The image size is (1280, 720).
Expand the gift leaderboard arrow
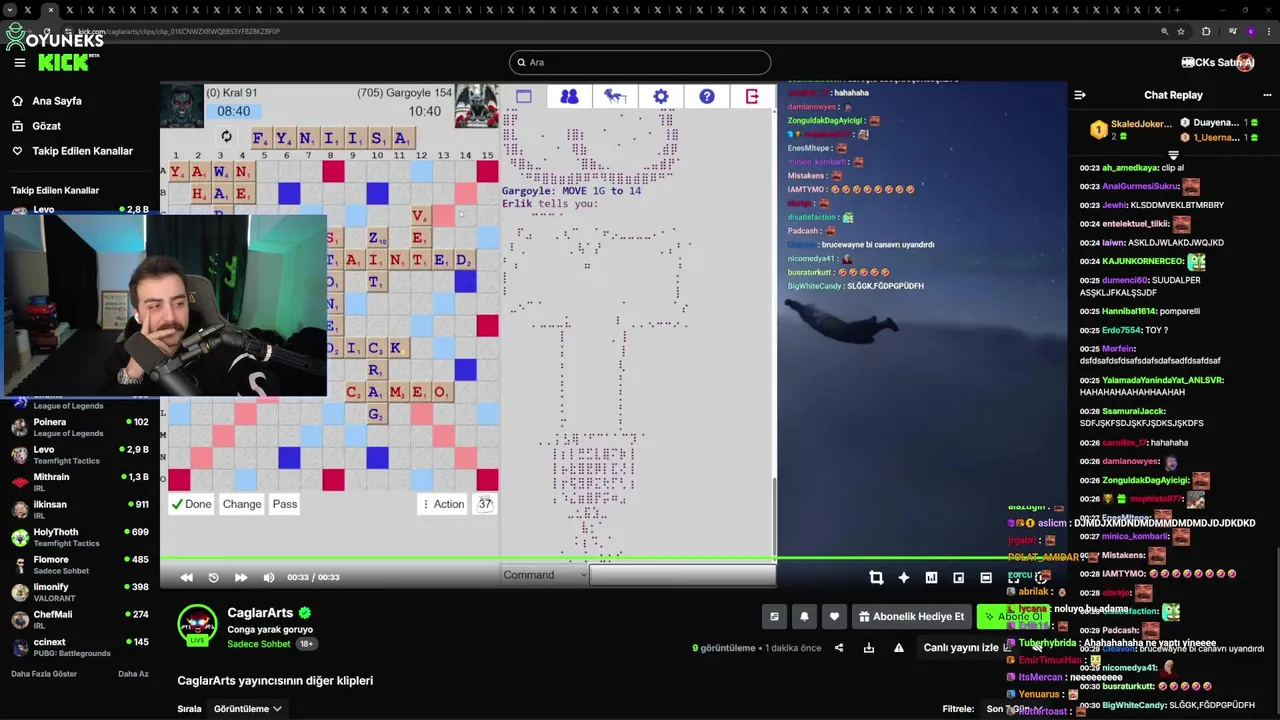coord(1174,155)
